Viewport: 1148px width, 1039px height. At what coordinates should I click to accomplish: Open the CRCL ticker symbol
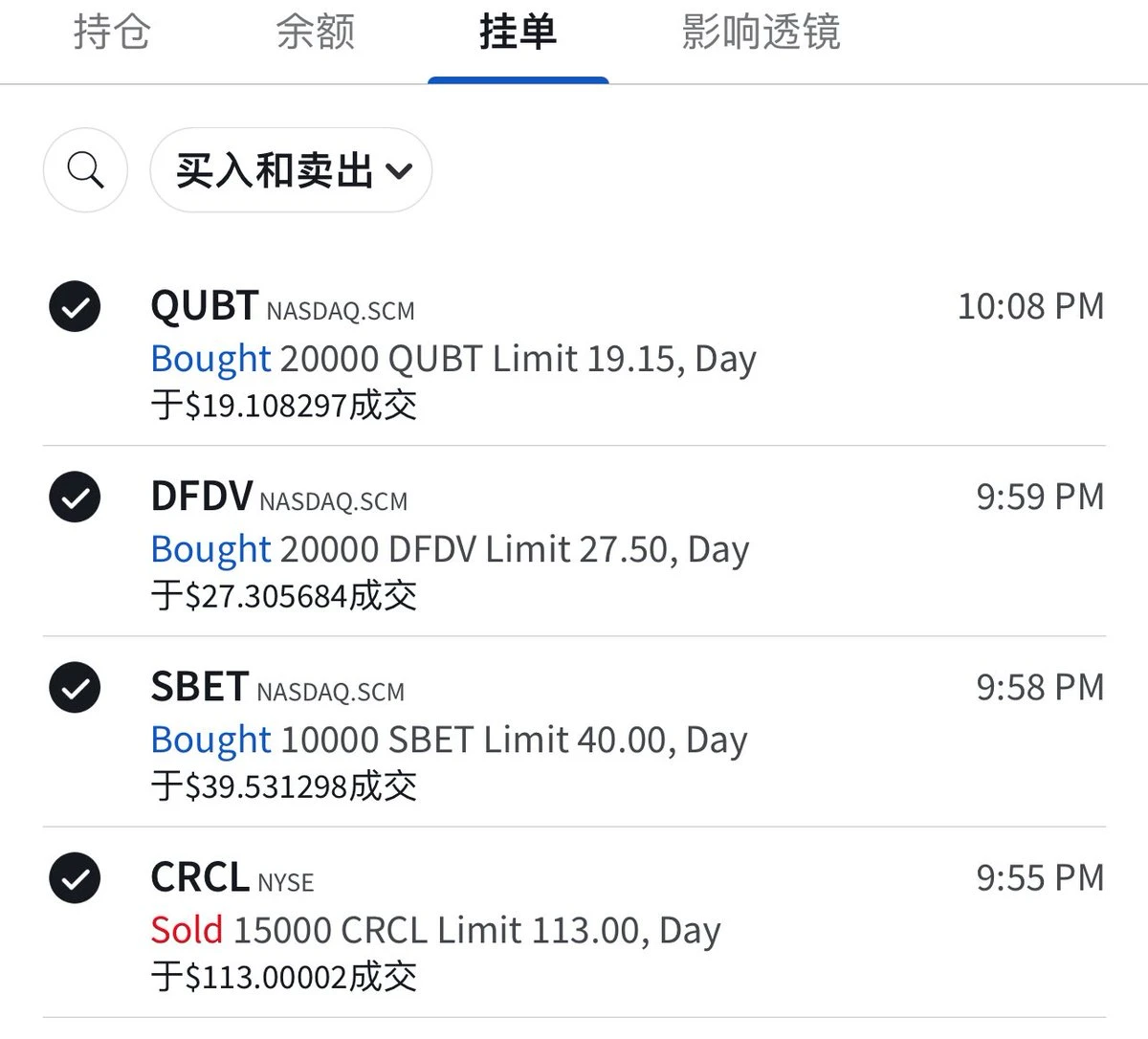pyautogui.click(x=200, y=877)
